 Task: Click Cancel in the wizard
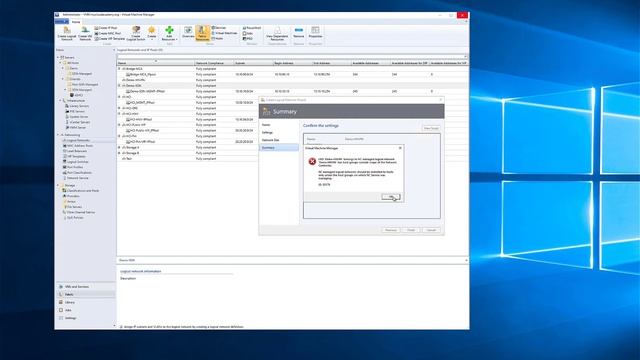click(x=431, y=230)
